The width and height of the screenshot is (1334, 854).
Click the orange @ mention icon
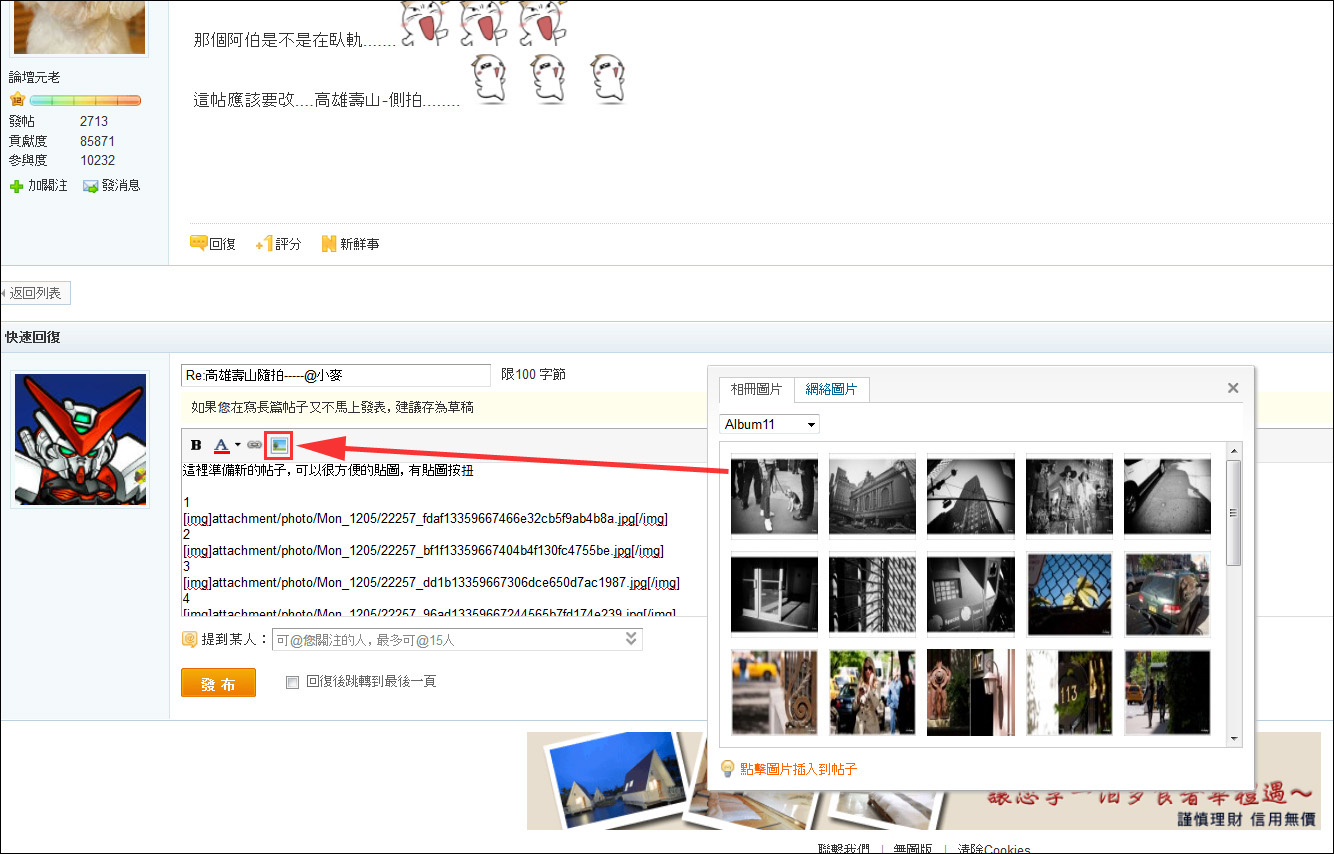pos(188,639)
